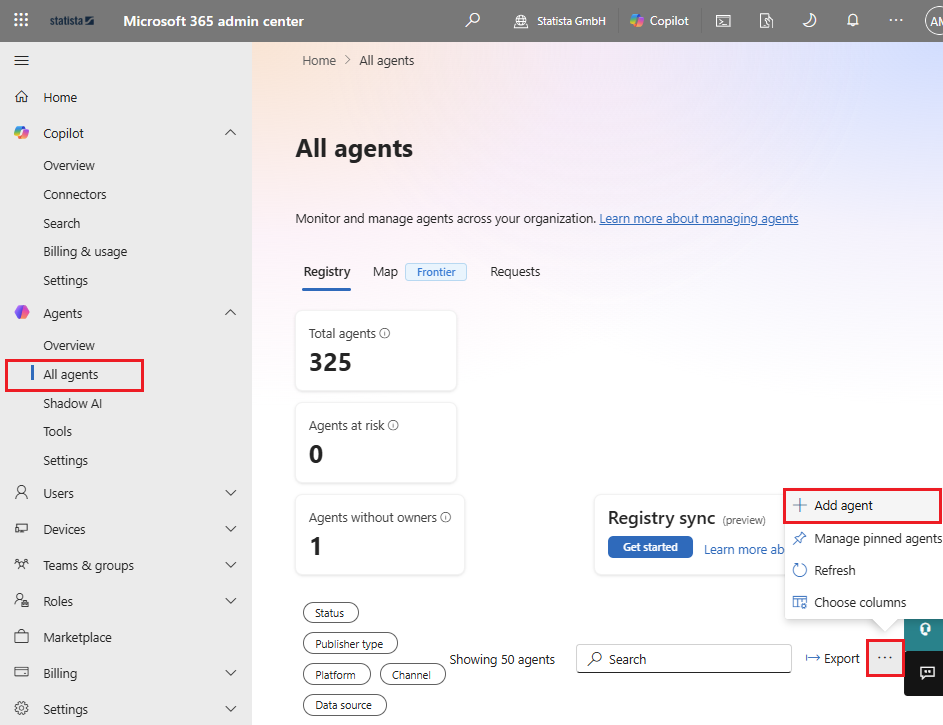Select the Registry tab
This screenshot has width=943, height=725.
327,272
